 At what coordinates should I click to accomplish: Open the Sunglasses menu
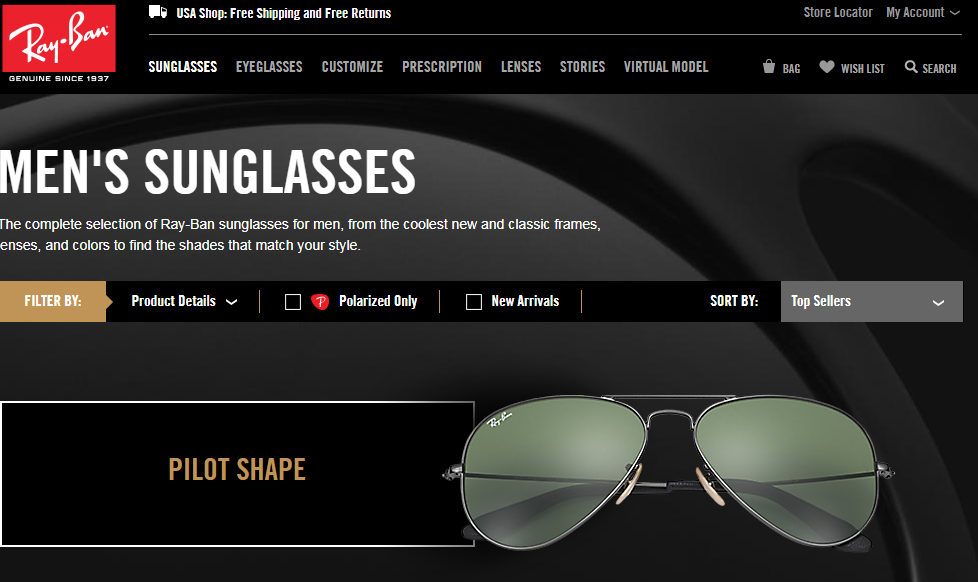[x=183, y=67]
